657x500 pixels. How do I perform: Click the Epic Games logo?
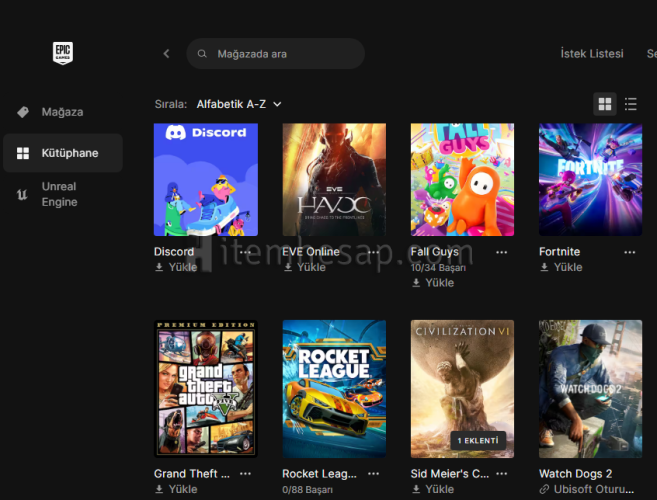click(x=63, y=53)
